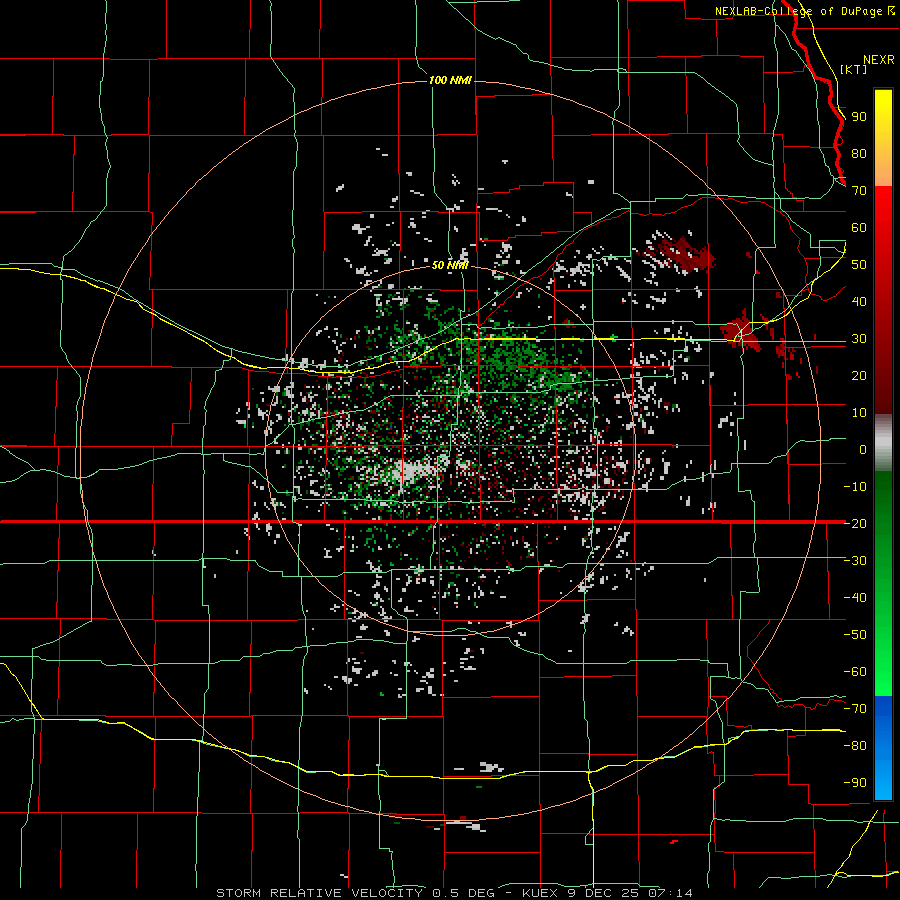Click the -90 scale label

[855, 782]
